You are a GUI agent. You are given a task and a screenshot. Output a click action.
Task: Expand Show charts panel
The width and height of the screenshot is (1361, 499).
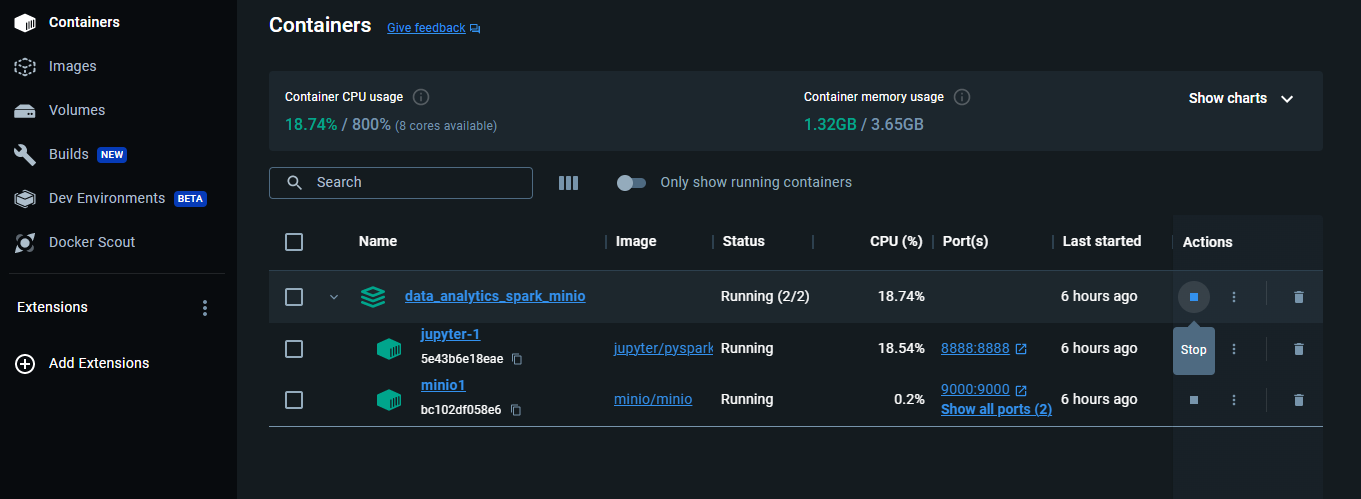click(x=1240, y=98)
